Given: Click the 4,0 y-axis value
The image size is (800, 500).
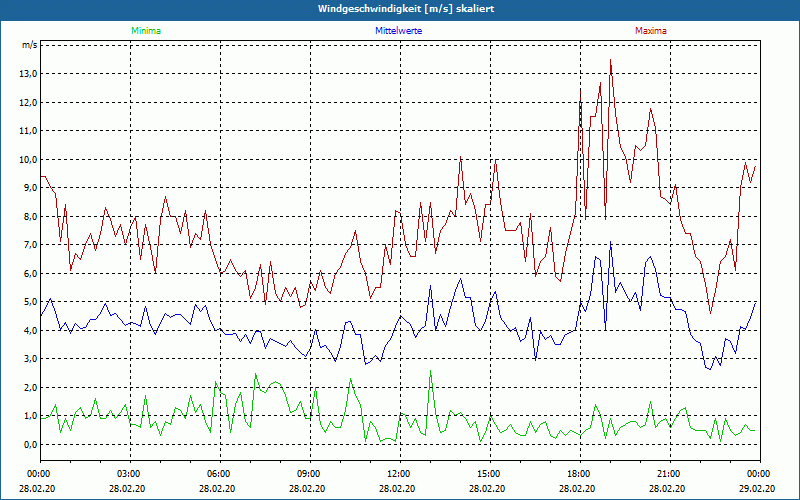Looking at the screenshot, I should tap(32, 330).
